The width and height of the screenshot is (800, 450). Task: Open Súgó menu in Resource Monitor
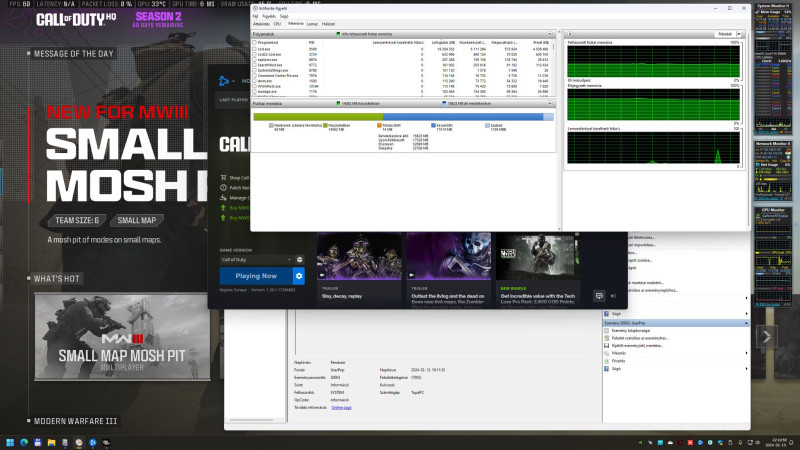tap(284, 16)
